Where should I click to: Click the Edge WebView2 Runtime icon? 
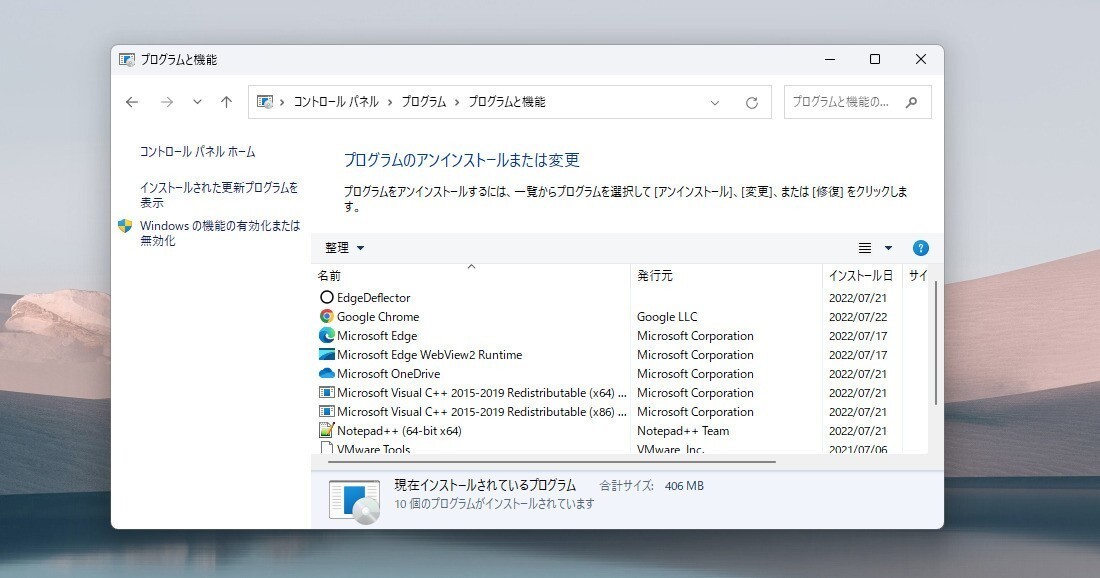point(326,354)
